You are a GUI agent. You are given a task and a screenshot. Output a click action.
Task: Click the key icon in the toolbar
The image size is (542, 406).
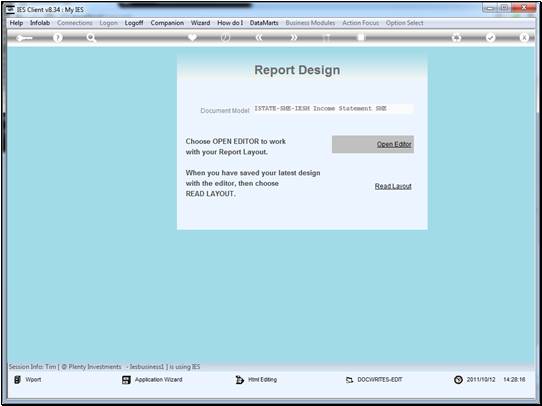(x=24, y=38)
